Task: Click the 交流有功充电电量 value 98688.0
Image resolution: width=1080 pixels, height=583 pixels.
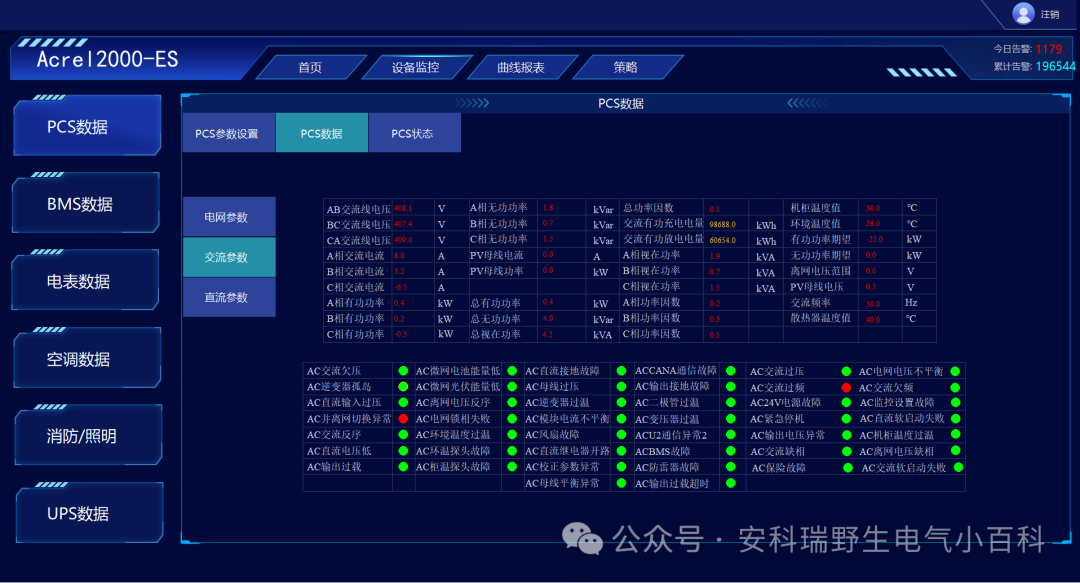Action: pyautogui.click(x=723, y=225)
